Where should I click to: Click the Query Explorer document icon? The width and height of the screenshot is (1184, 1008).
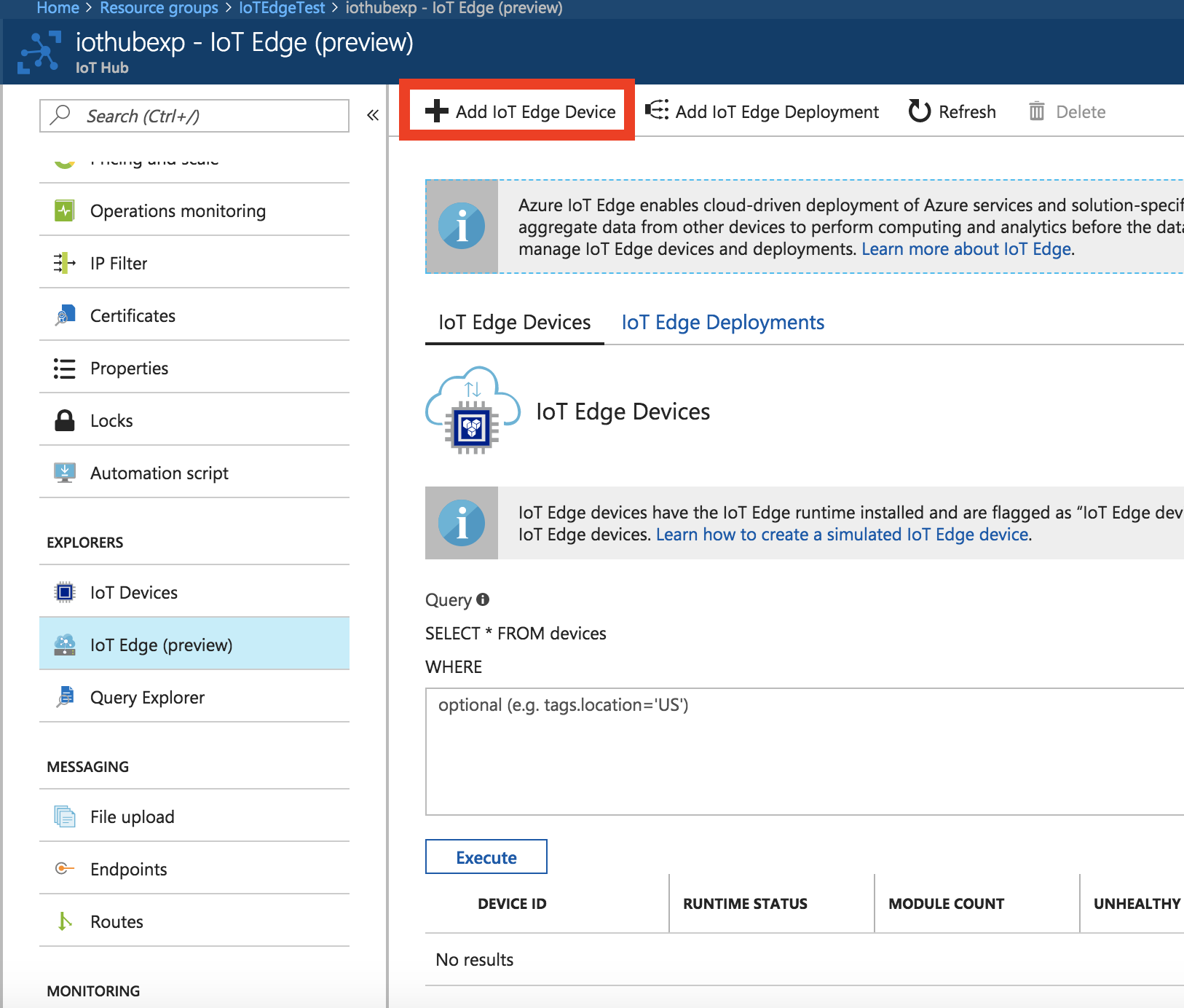[x=65, y=697]
